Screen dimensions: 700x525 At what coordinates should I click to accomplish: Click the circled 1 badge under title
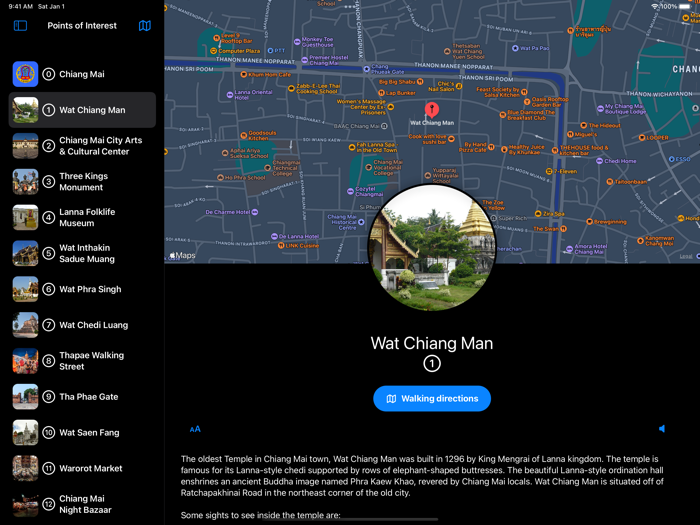click(x=432, y=363)
